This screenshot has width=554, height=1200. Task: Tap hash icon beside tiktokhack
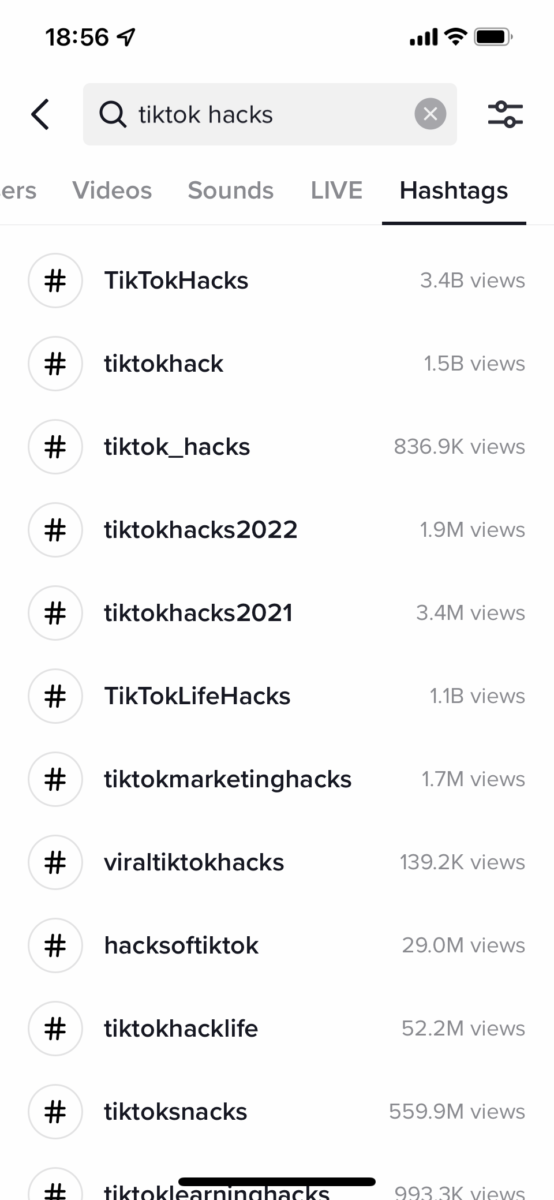[56, 364]
